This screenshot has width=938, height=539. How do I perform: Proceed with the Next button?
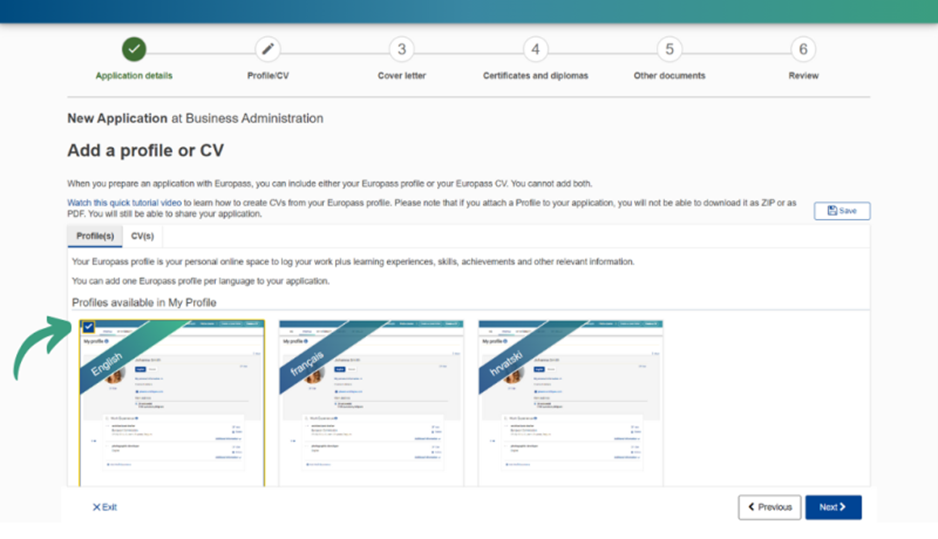833,507
